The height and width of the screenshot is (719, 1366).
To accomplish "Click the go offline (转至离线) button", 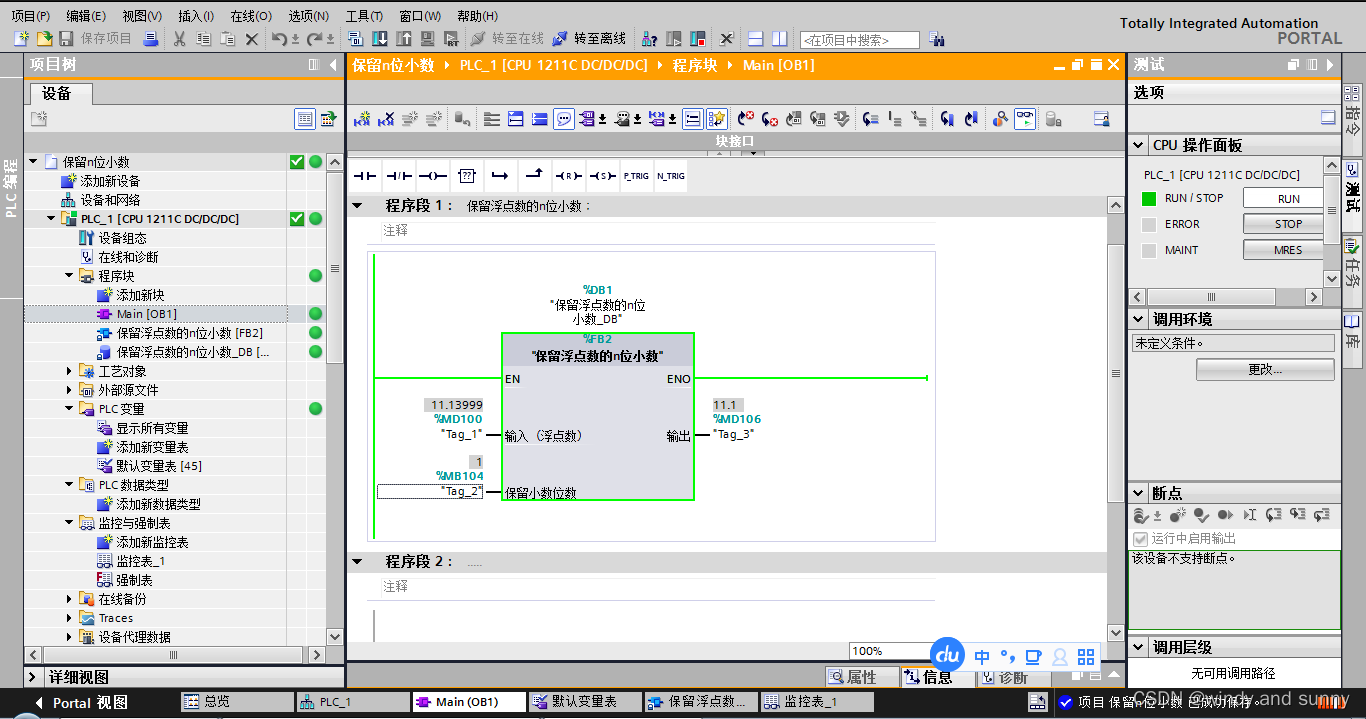I will pyautogui.click(x=590, y=39).
